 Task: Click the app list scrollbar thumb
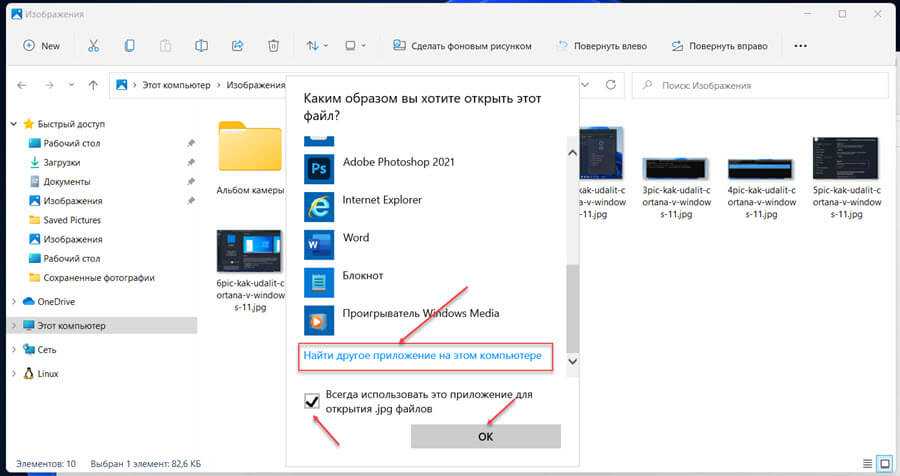(572, 308)
